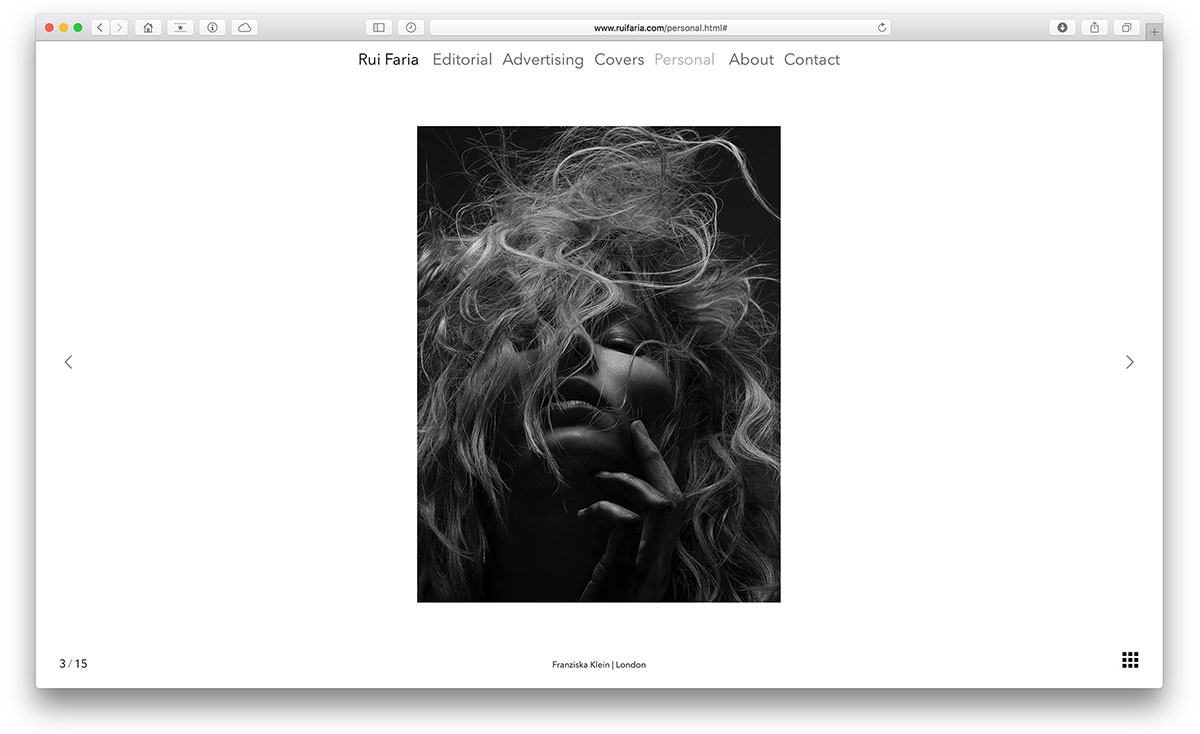Open thumbnail grid view icon
1200x734 pixels.
click(1130, 660)
